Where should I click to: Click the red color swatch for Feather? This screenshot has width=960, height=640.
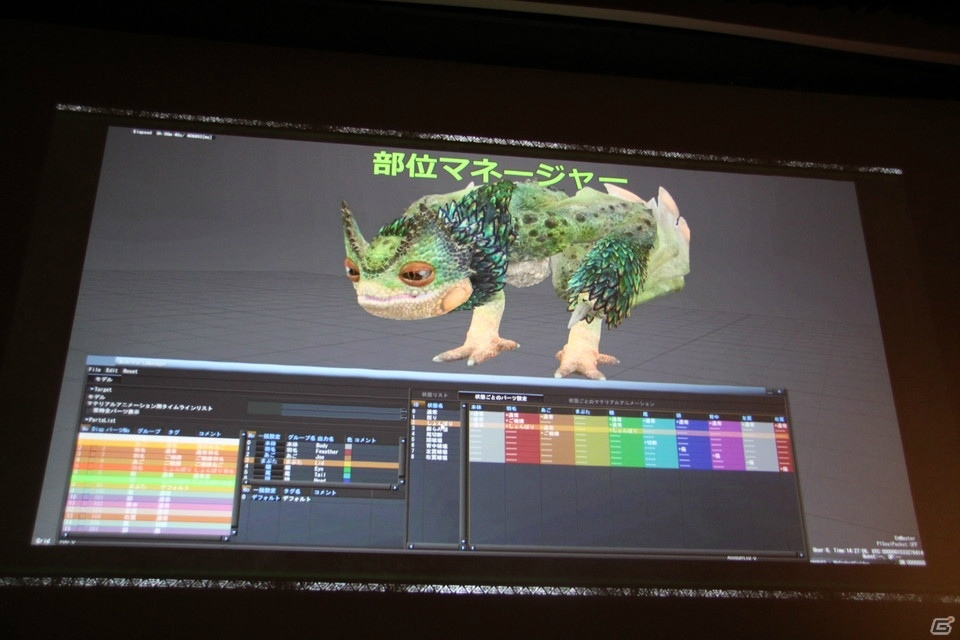[348, 451]
